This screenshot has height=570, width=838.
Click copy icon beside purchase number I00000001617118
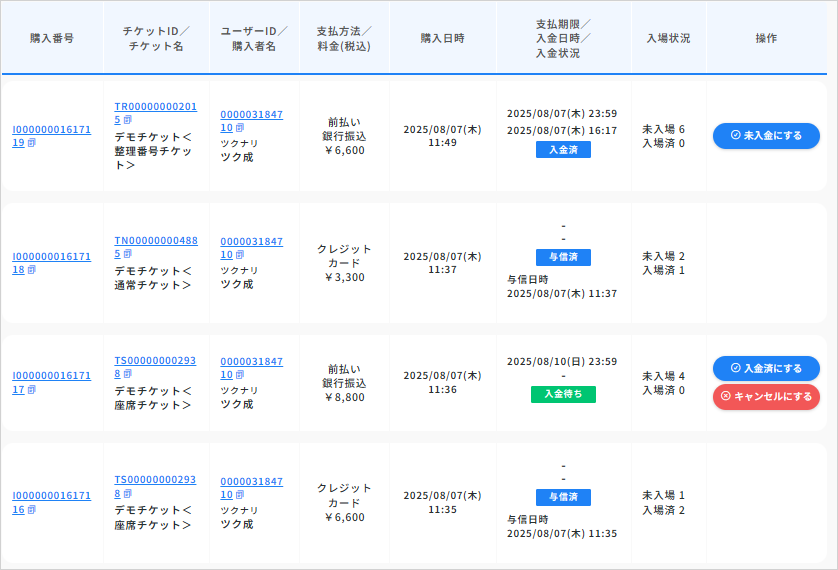32,270
